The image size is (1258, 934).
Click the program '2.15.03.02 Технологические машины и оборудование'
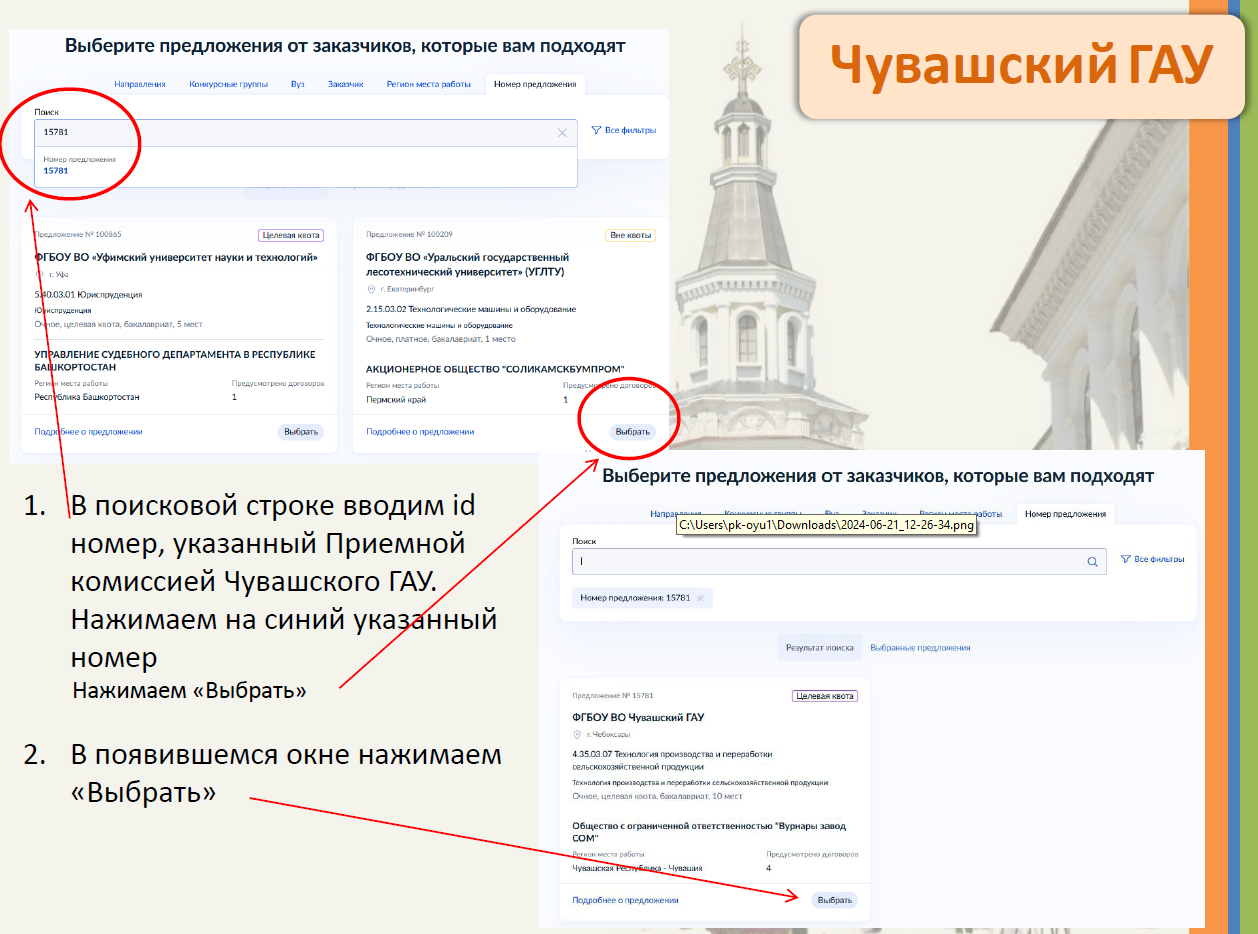pos(471,310)
